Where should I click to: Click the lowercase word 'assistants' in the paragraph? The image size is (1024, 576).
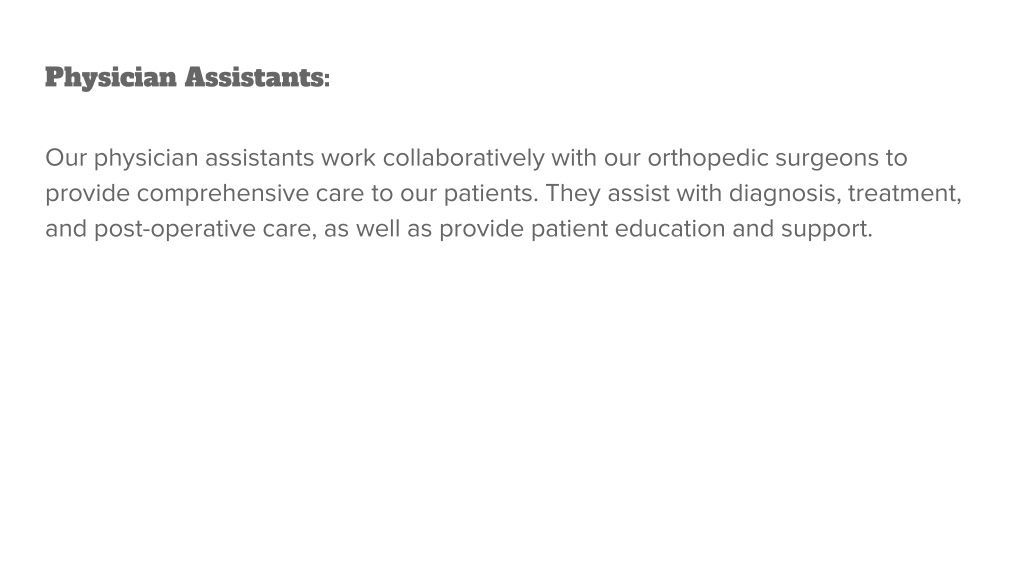coord(260,159)
